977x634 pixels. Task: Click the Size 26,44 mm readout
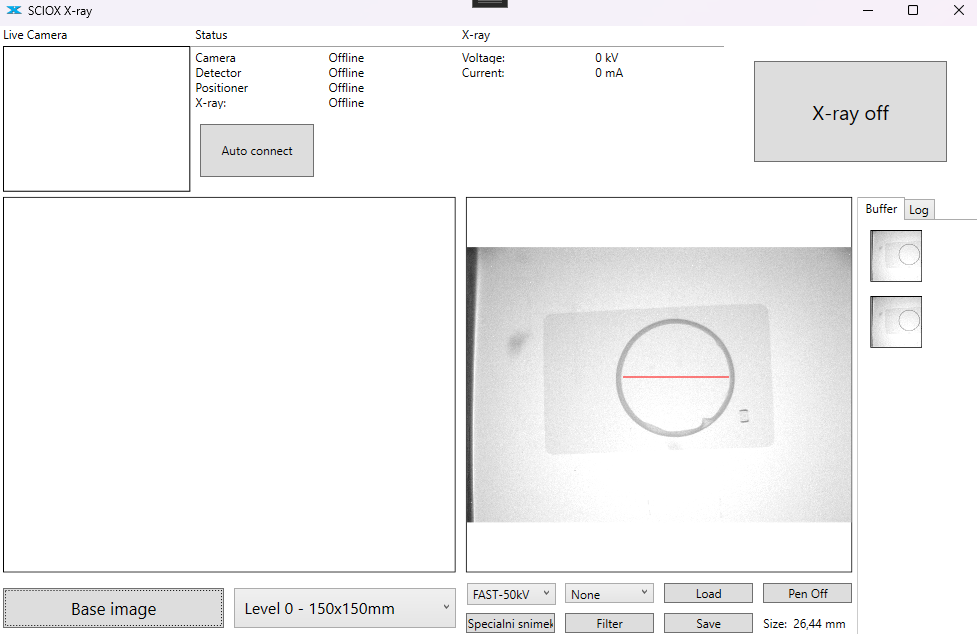pyautogui.click(x=804, y=623)
